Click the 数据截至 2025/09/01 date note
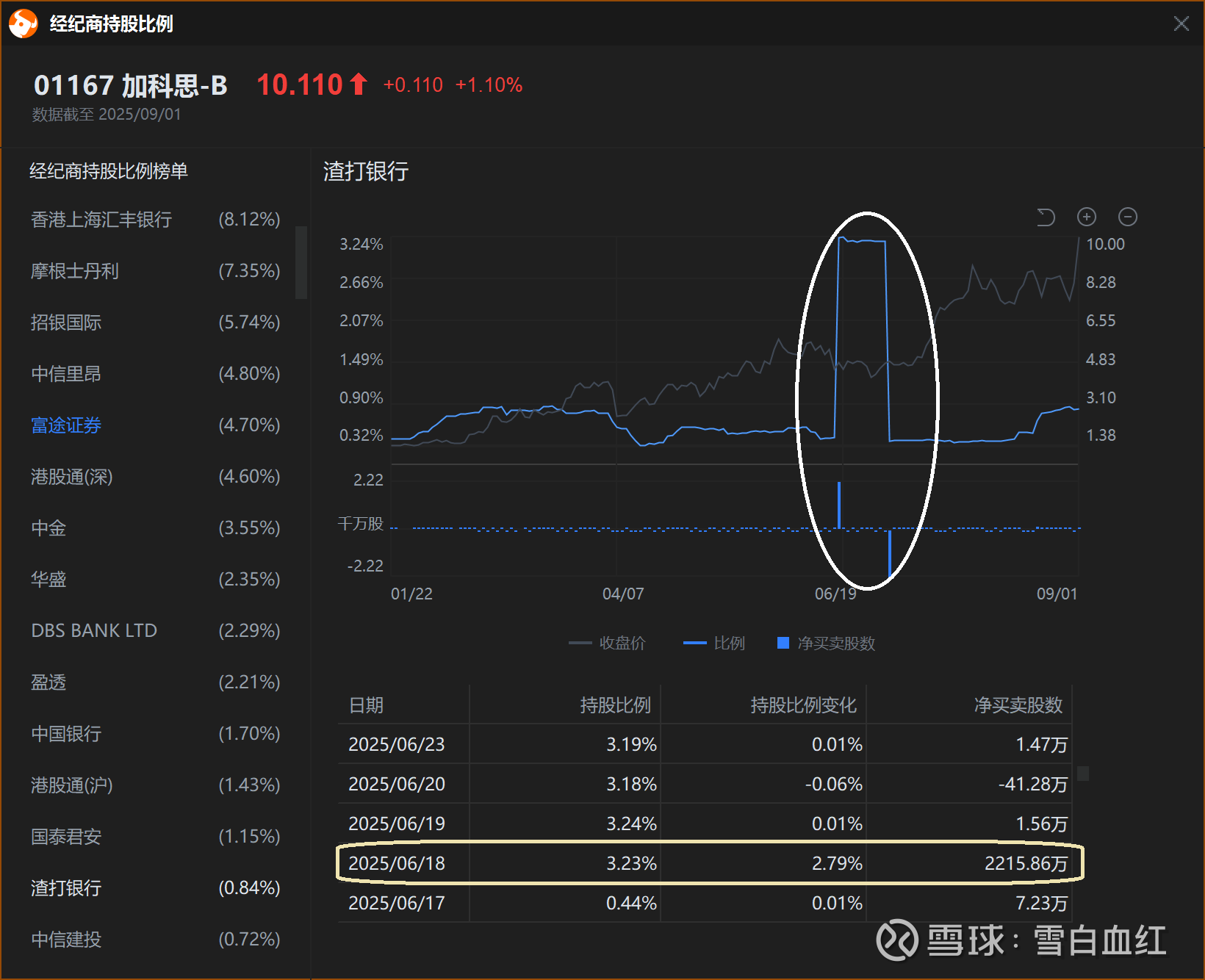This screenshot has width=1205, height=980. coord(107,115)
